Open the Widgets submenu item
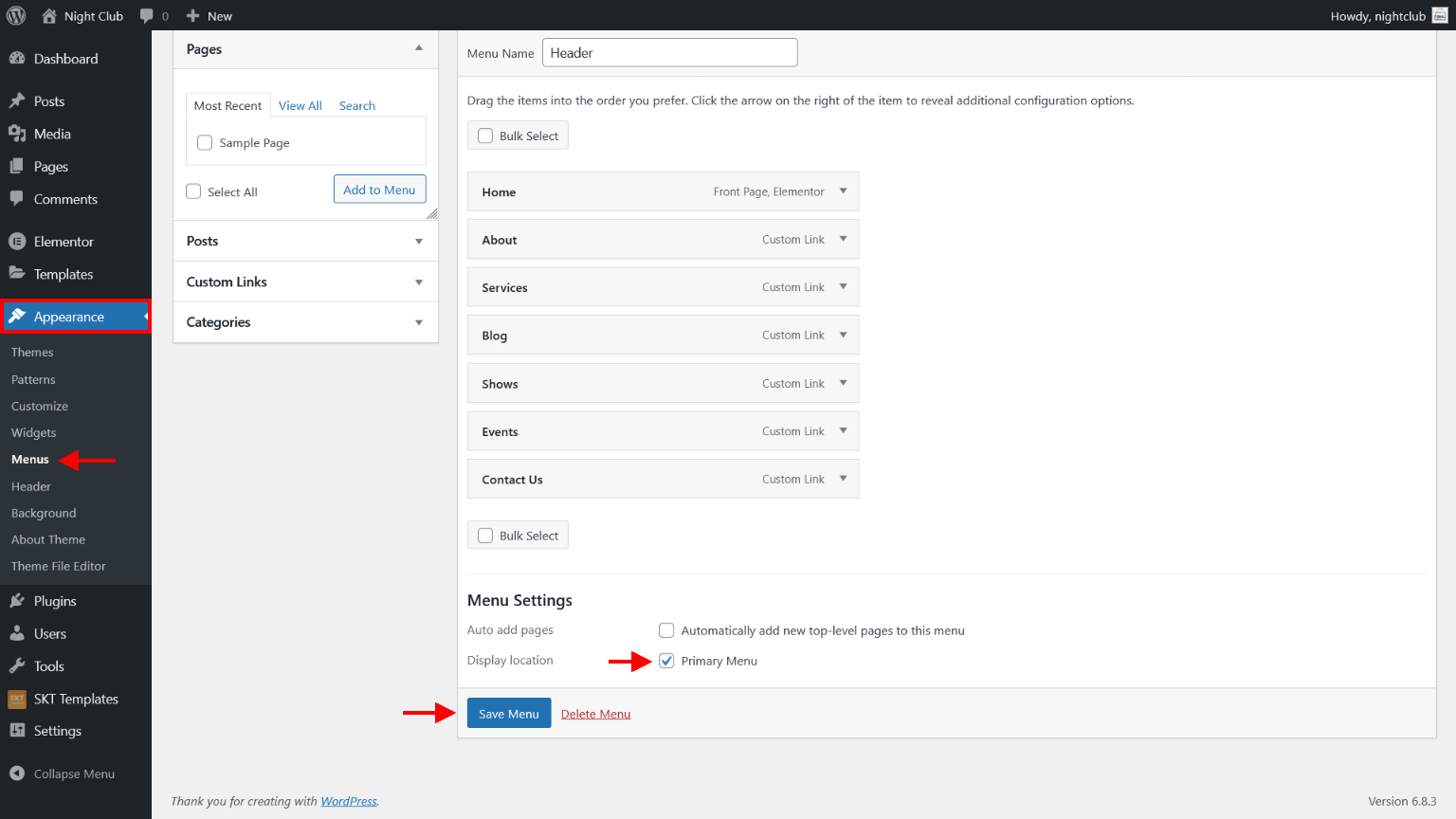 coord(34,433)
